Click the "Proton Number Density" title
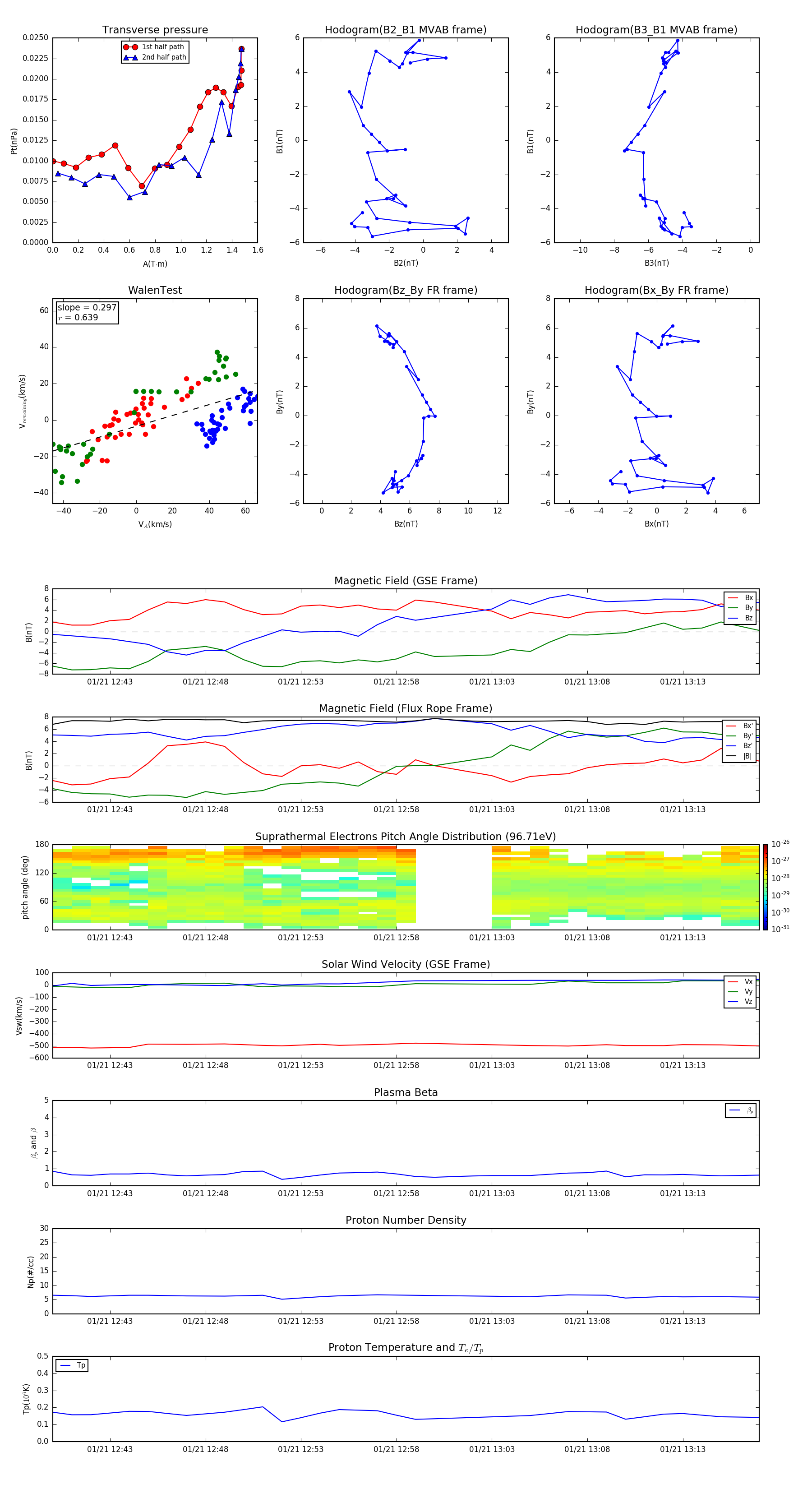 [406, 1220]
